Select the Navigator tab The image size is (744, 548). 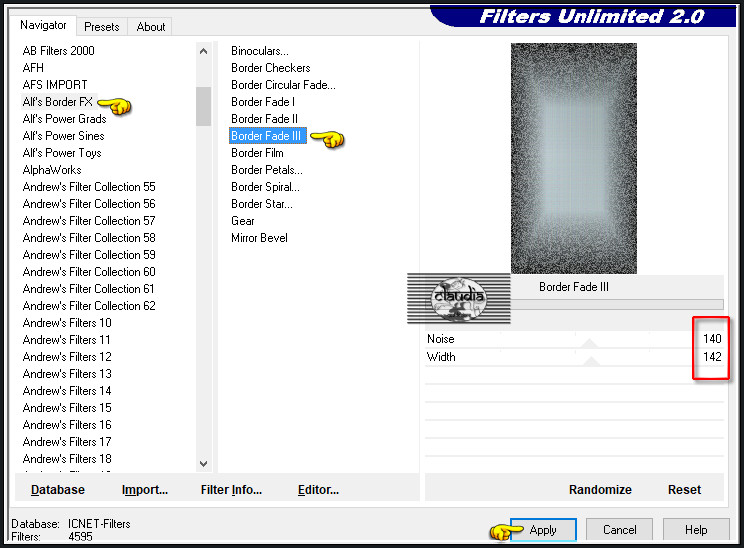tap(43, 25)
